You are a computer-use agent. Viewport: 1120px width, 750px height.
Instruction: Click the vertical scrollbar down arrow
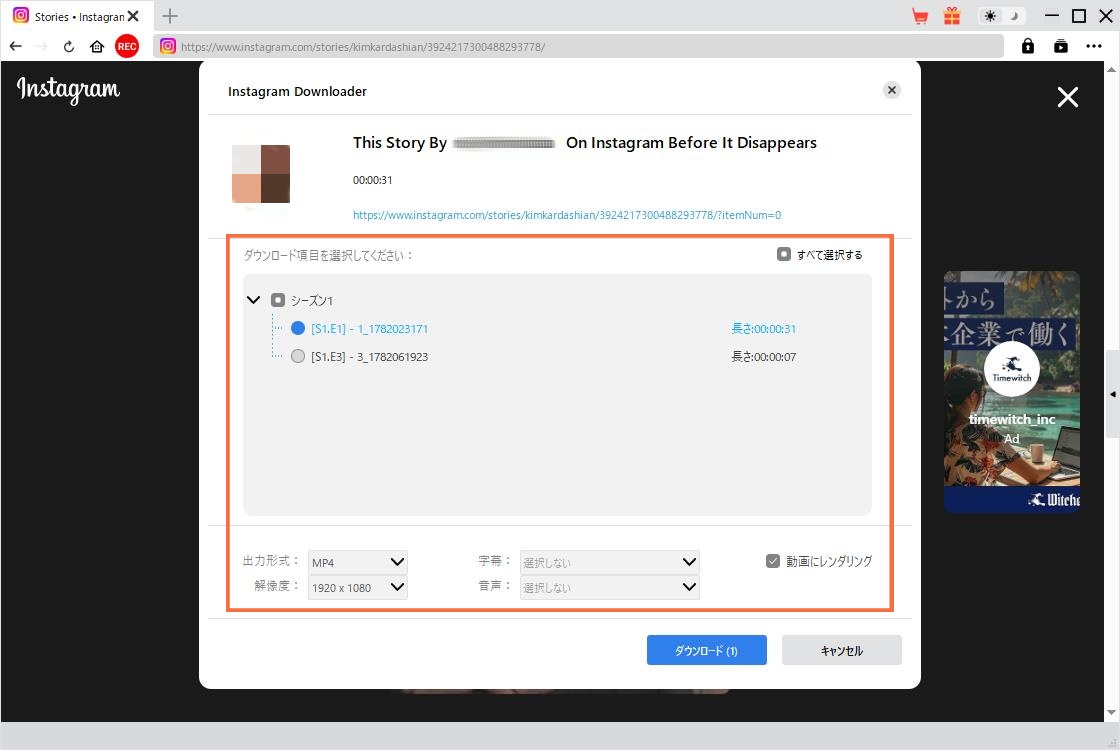pos(1111,712)
